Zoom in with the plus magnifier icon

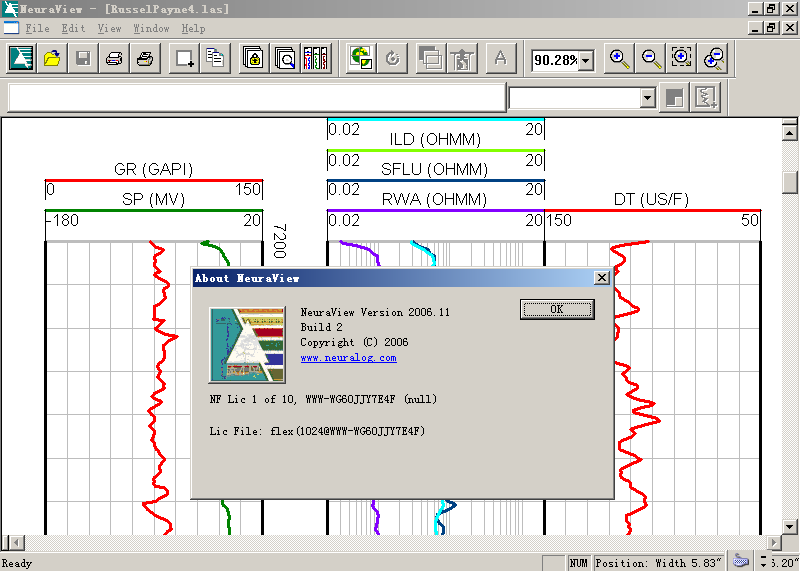tap(619, 58)
